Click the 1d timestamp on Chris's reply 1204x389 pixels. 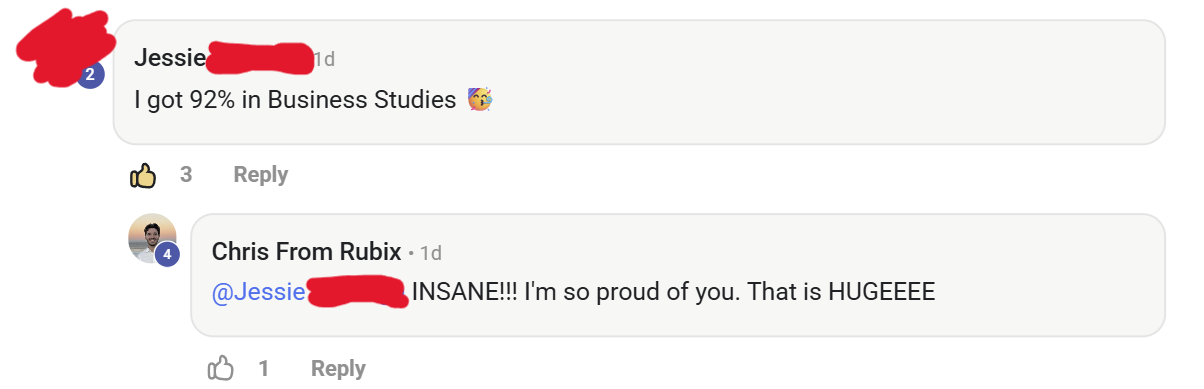tap(431, 252)
